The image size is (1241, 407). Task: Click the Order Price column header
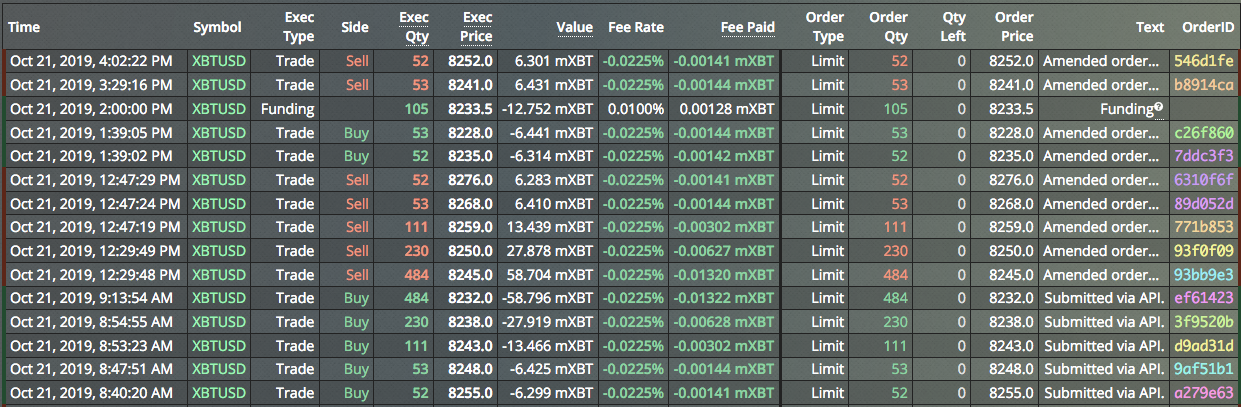point(1015,27)
